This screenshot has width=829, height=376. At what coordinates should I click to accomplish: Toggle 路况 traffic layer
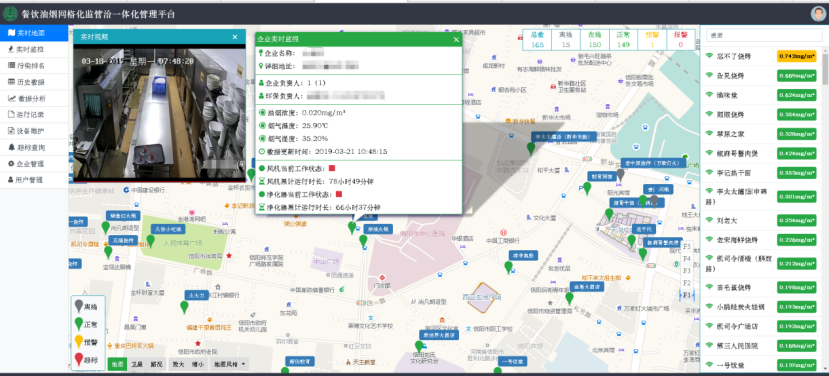pos(156,364)
